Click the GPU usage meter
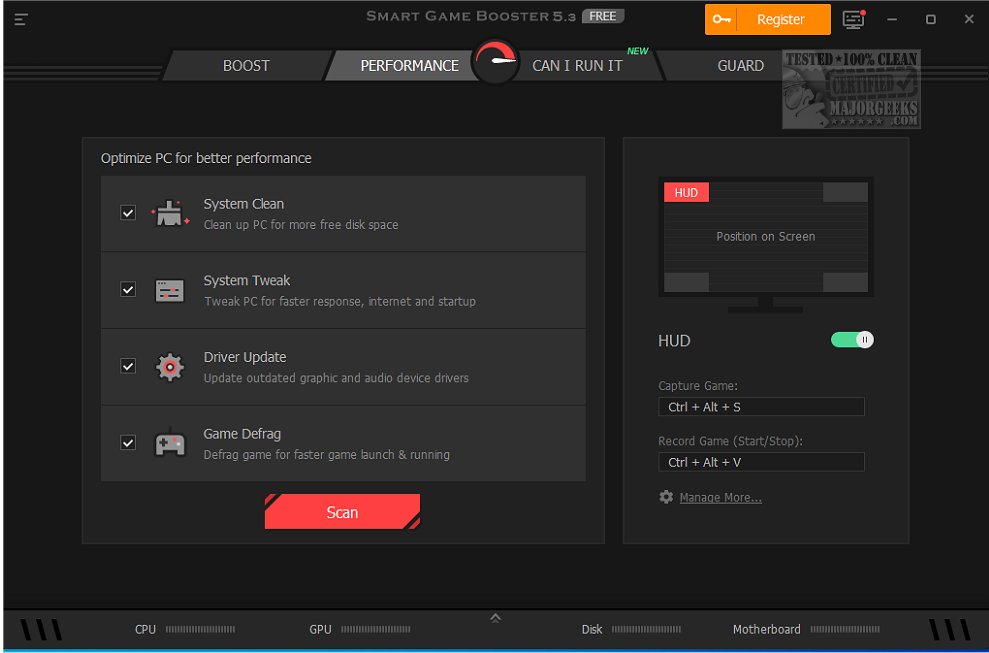The width and height of the screenshot is (989, 653). pos(376,629)
